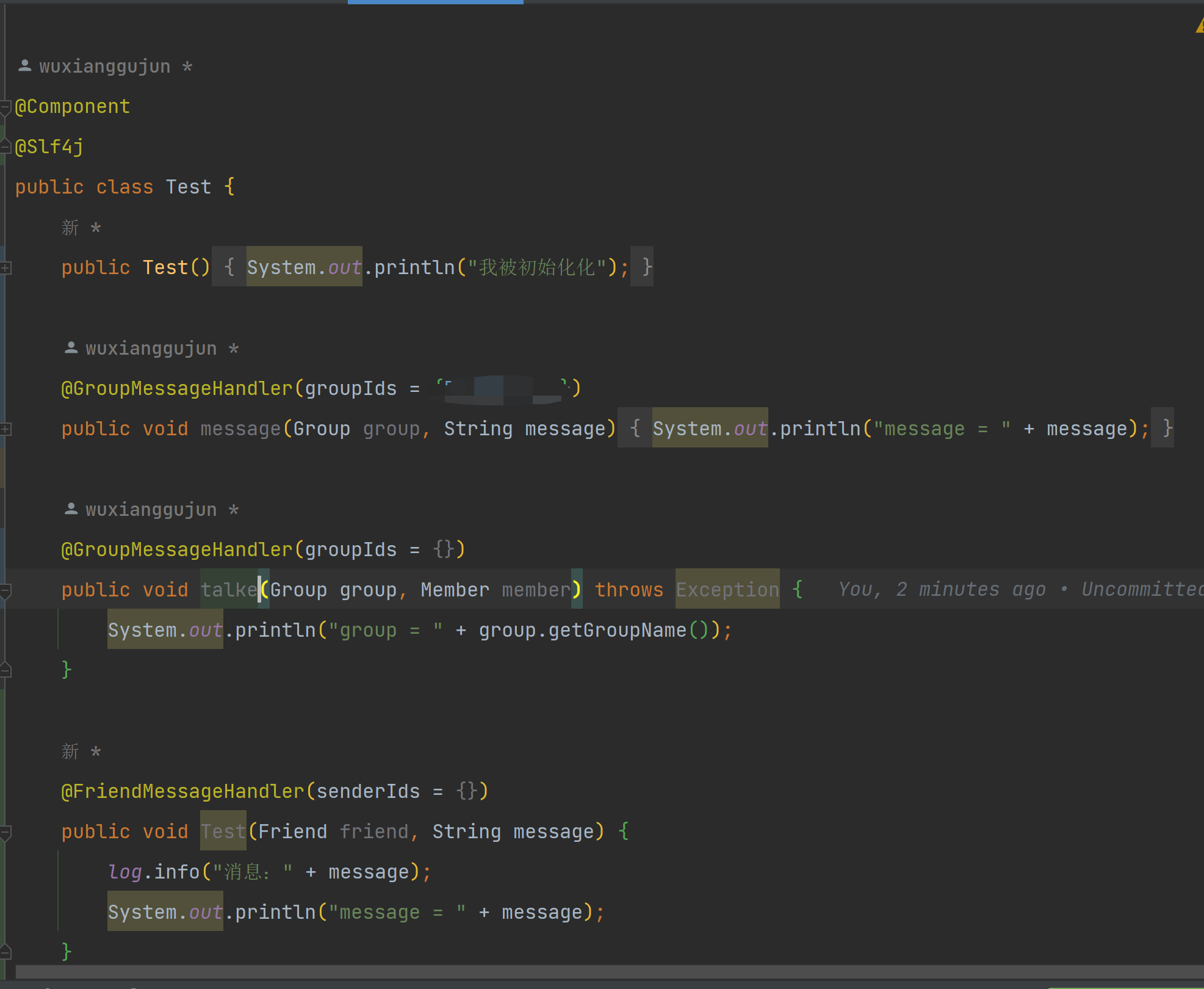1204x989 pixels.
Task: Click the 'wuxianggujun *' authorship hint above the class
Action: tap(115, 65)
